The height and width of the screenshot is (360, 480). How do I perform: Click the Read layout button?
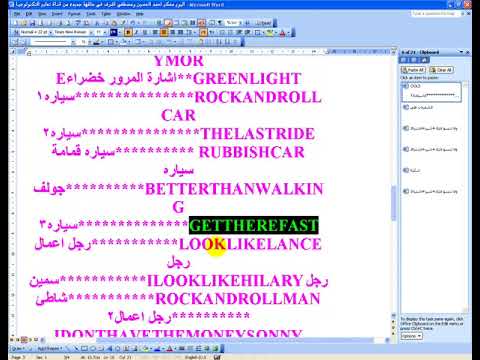(263, 23)
